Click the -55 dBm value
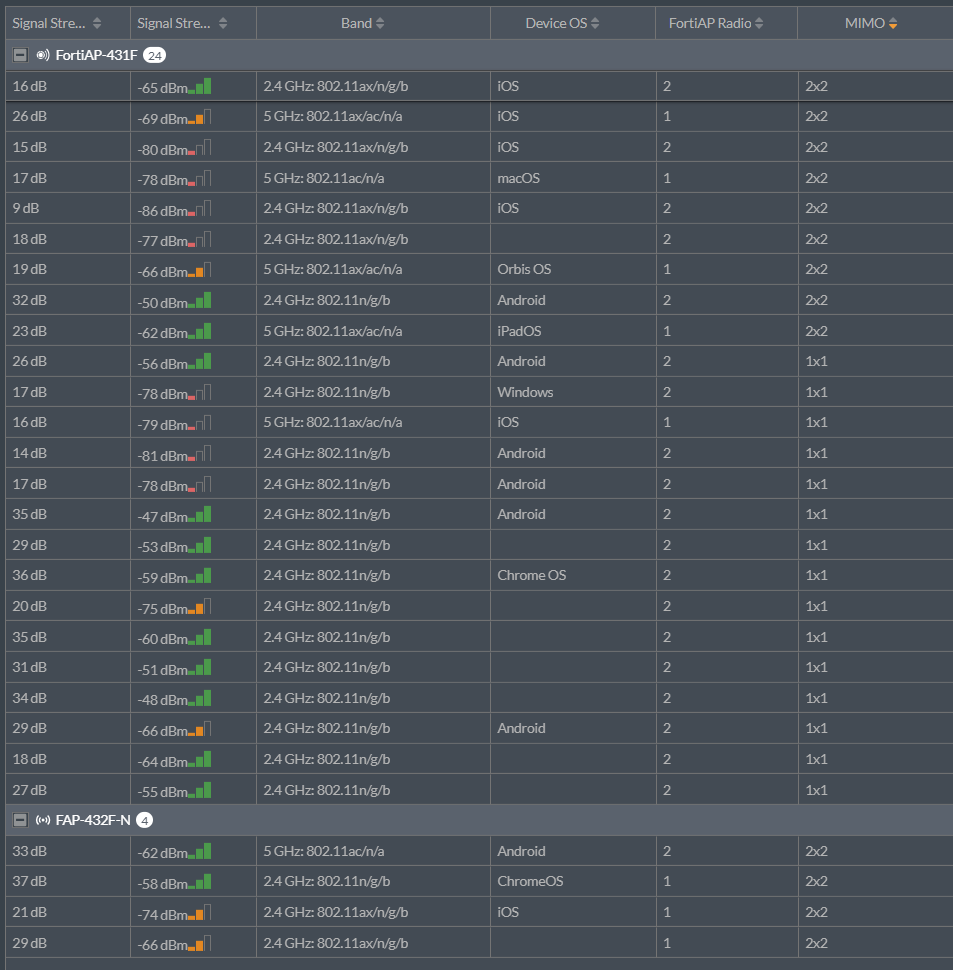This screenshot has height=970, width=953. point(162,792)
